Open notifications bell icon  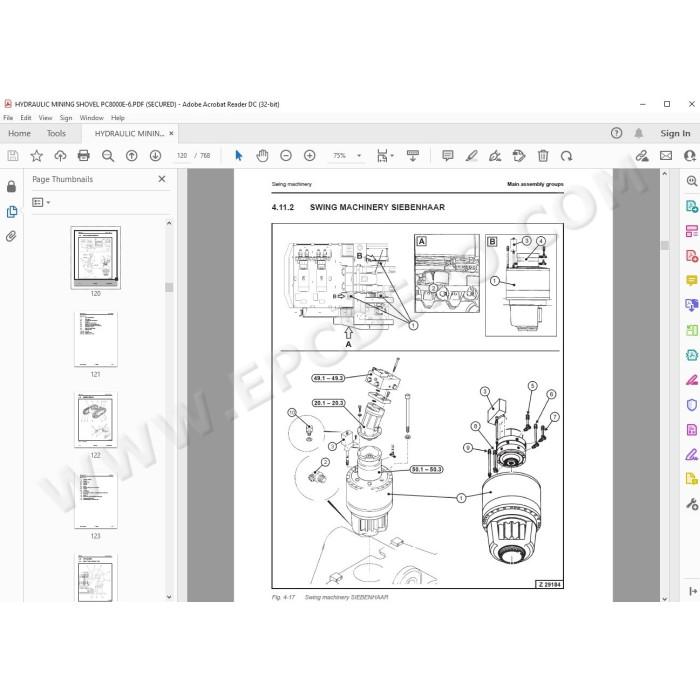click(x=639, y=133)
